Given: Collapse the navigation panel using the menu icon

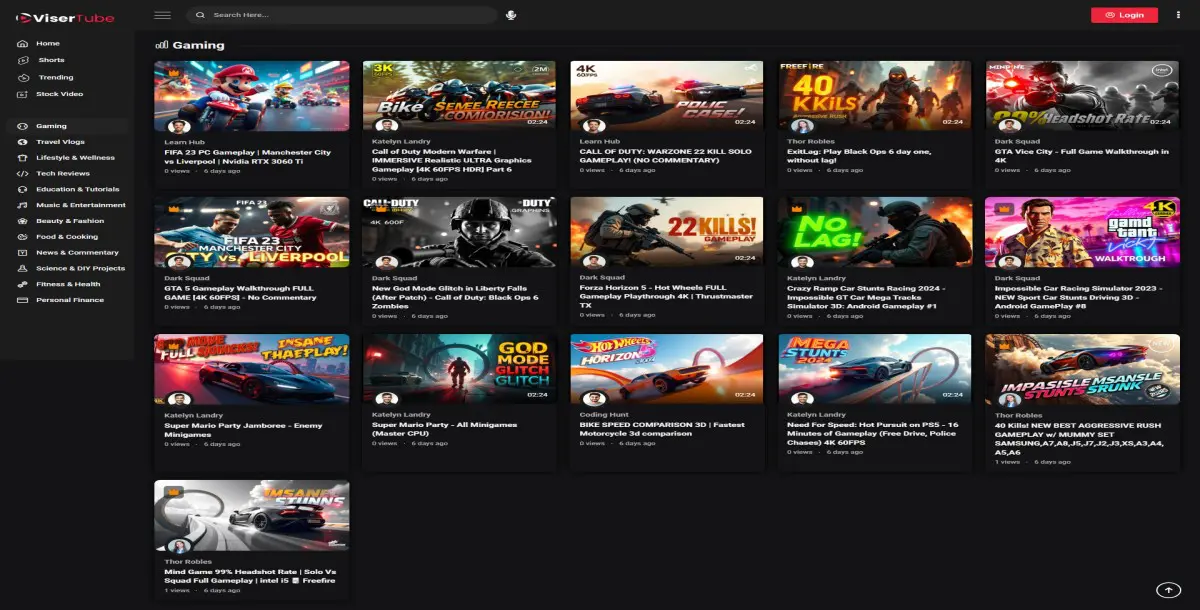Looking at the screenshot, I should pyautogui.click(x=160, y=15).
